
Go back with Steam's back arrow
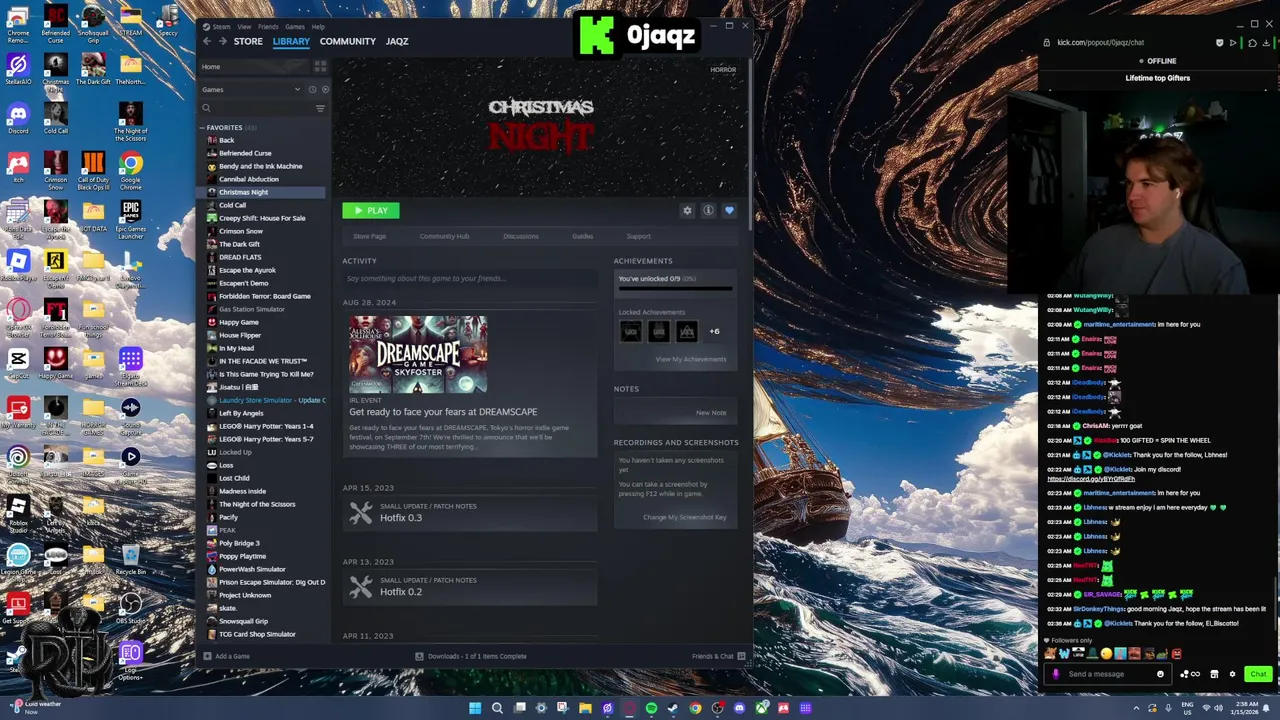click(207, 41)
